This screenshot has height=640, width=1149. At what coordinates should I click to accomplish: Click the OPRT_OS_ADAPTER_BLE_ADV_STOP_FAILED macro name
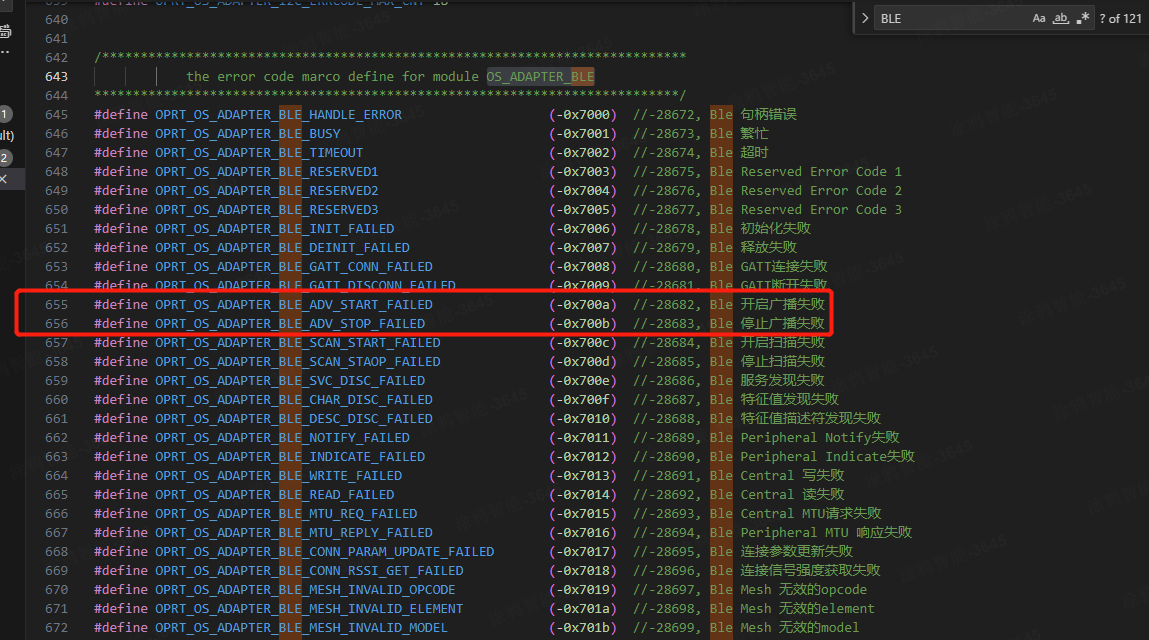289,323
